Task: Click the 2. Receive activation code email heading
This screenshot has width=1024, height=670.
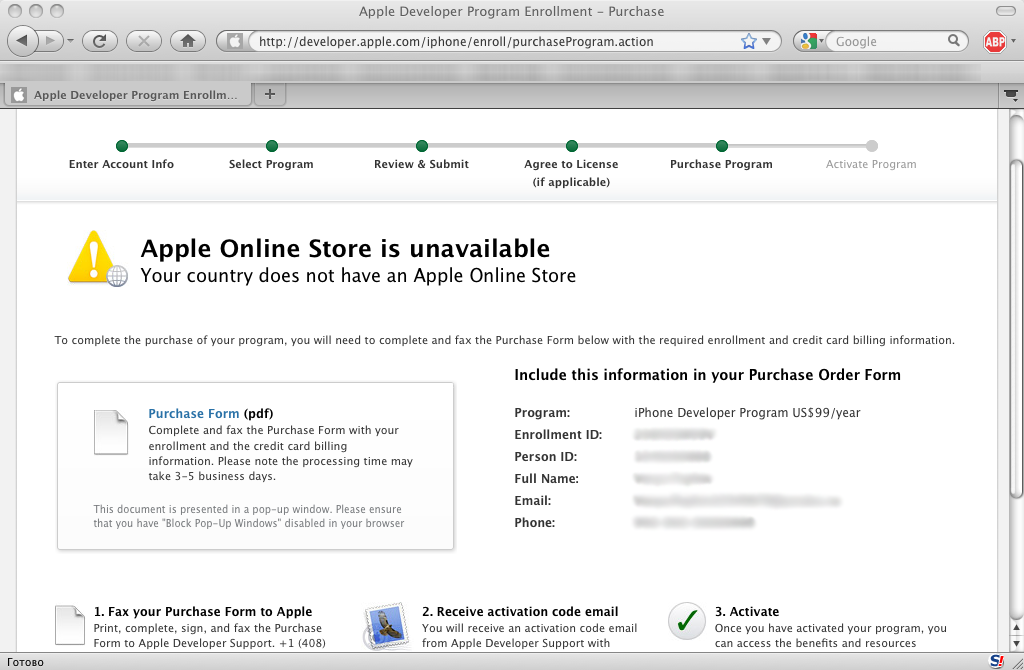Action: coord(520,611)
